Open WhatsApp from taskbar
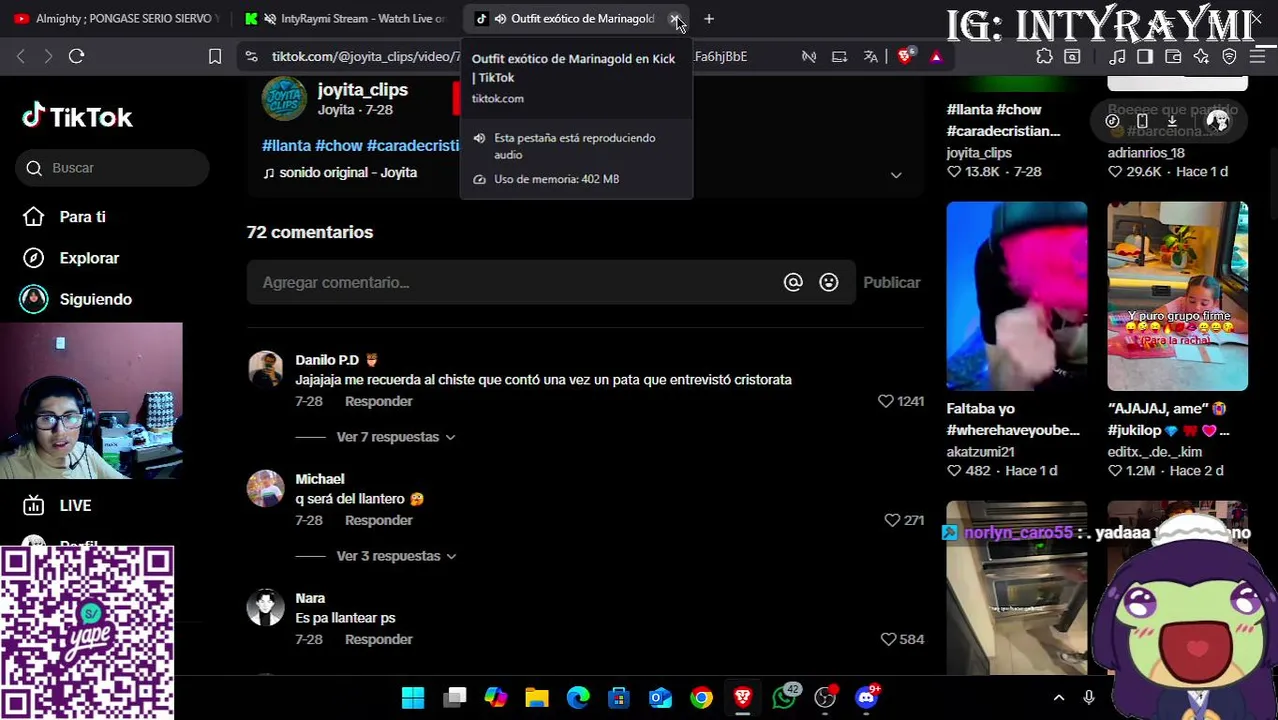1278x720 pixels. point(785,696)
